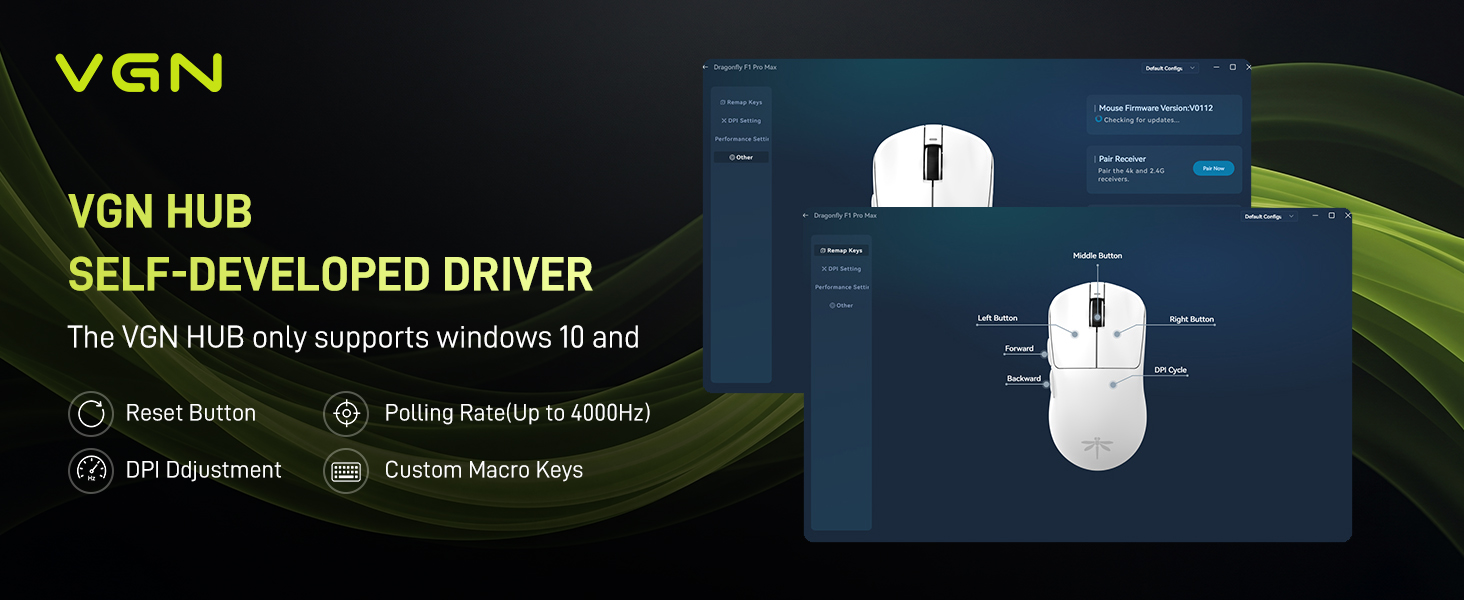Open DPI Setting in front window sidebar
Screen dimensions: 1464x600
tap(841, 269)
